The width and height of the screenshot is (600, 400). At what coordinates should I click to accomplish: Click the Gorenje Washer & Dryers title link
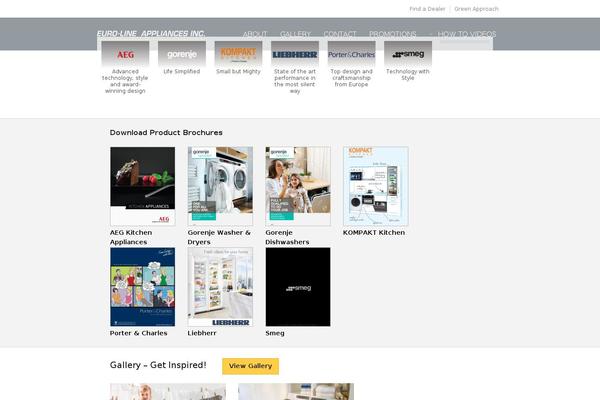[219, 237]
